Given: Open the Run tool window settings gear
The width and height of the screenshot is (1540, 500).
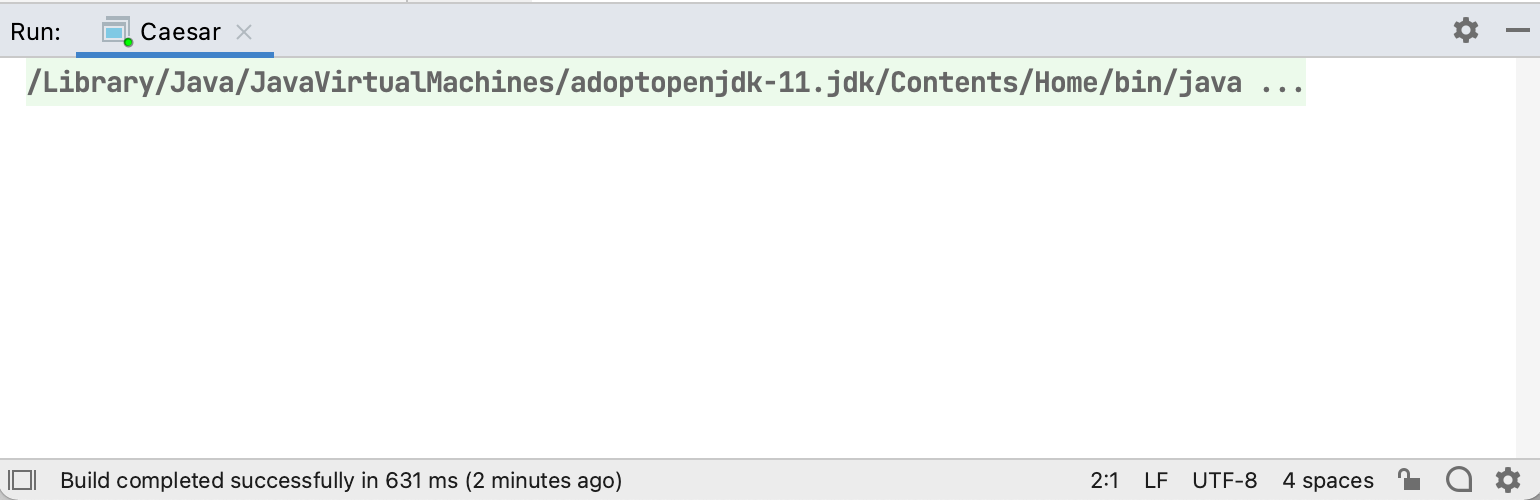Looking at the screenshot, I should [1465, 30].
